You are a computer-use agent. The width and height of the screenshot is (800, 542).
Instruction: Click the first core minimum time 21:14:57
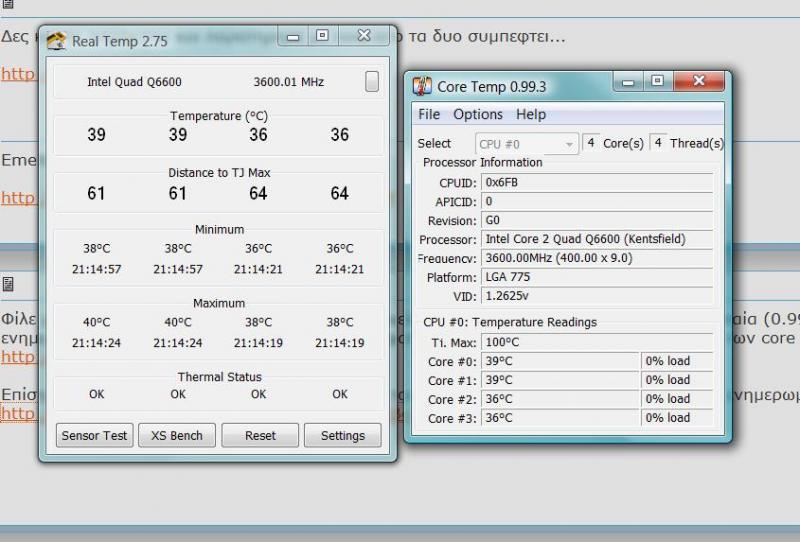96,269
